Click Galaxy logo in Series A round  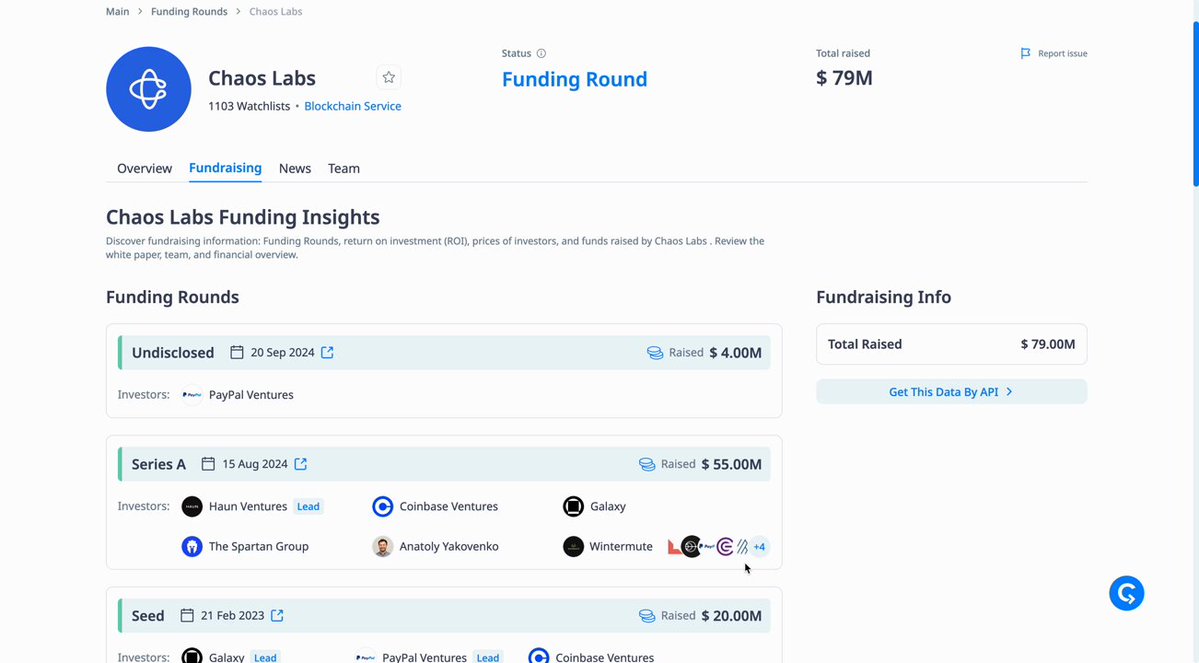pyautogui.click(x=574, y=506)
